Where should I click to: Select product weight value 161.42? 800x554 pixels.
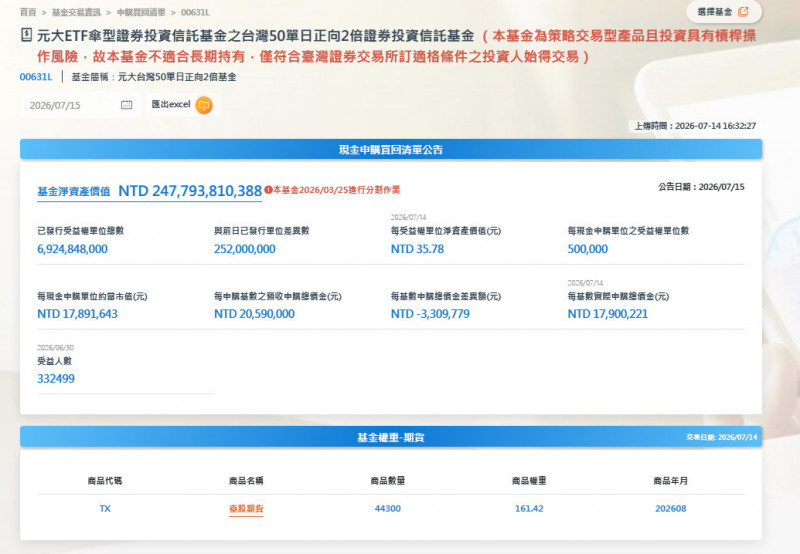point(529,509)
